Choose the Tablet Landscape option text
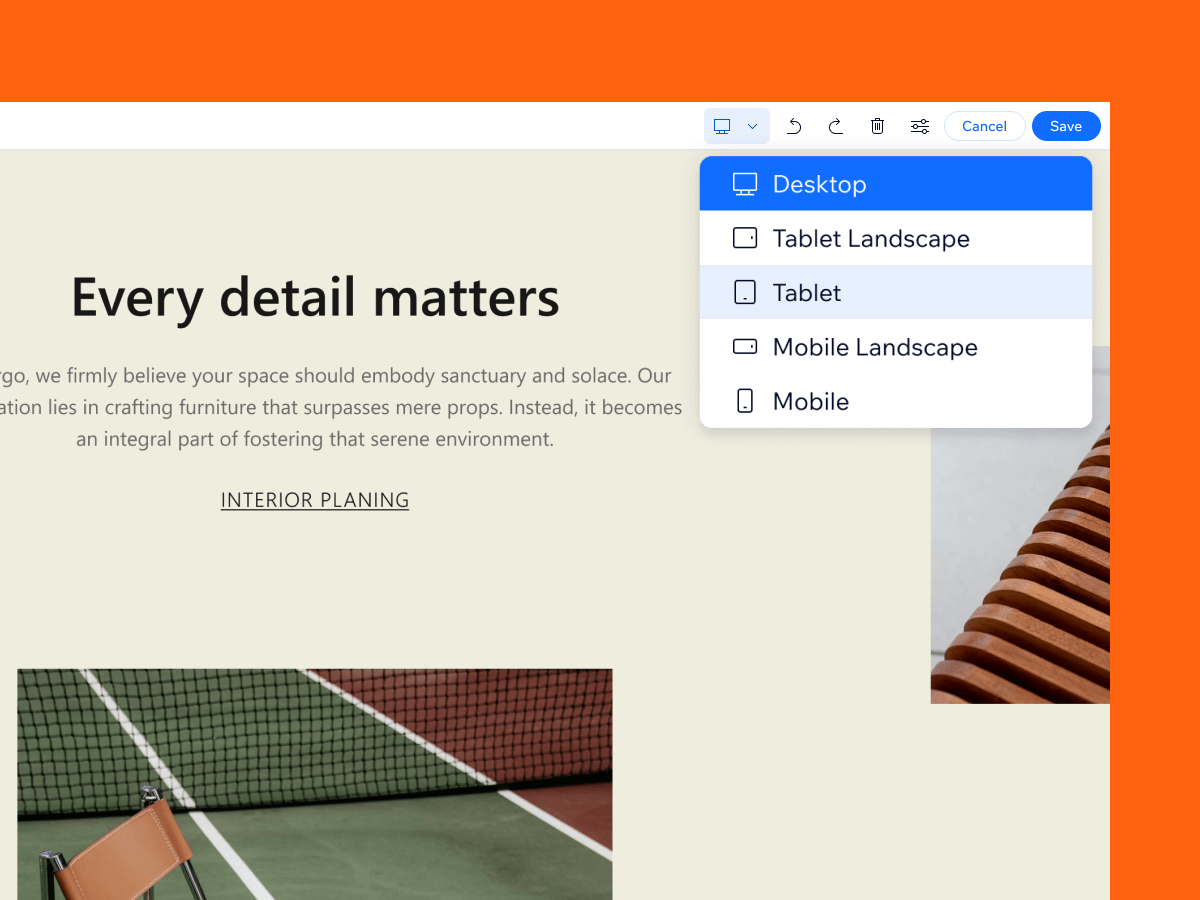 click(871, 238)
